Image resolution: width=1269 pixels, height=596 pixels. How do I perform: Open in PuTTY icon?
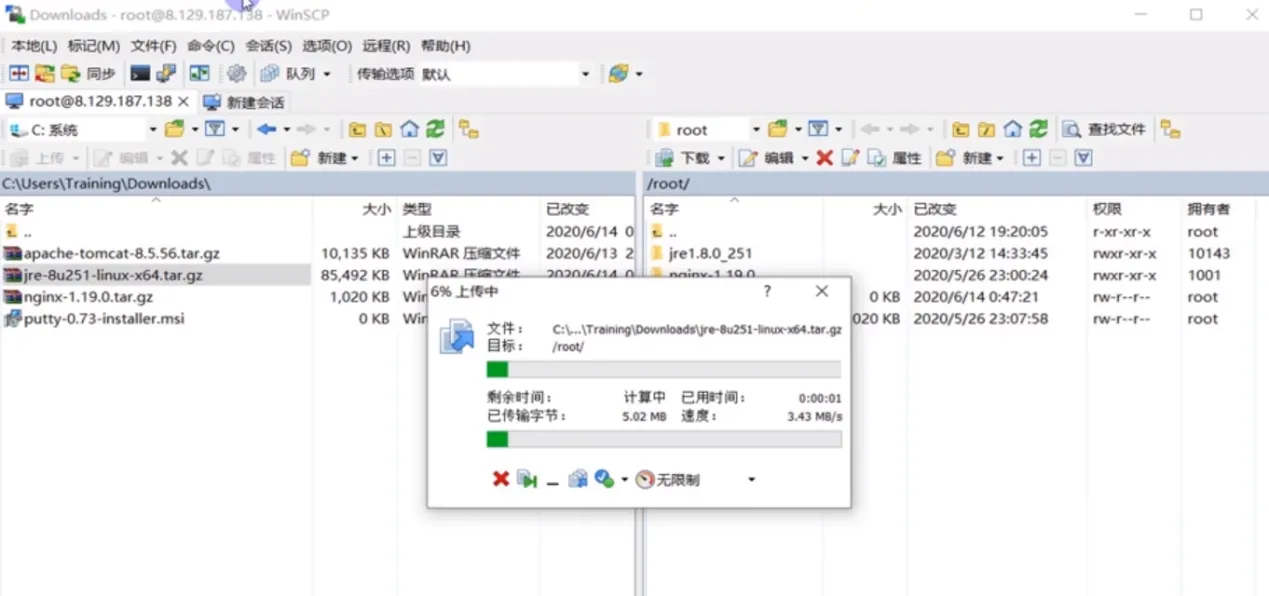[166, 74]
